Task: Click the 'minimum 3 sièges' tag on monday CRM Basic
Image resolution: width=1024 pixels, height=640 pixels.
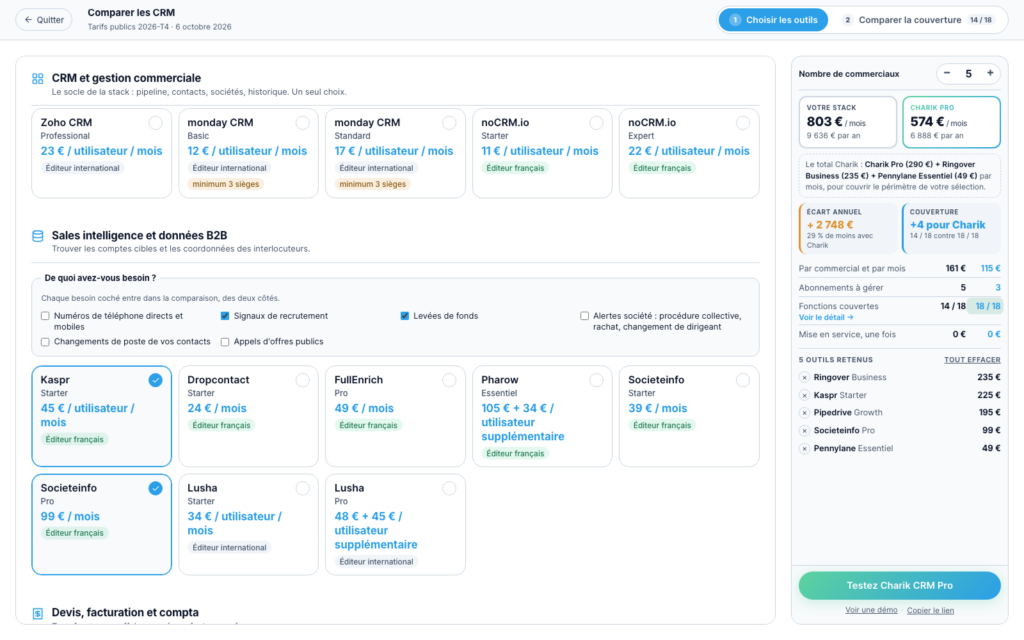Action: pos(226,184)
